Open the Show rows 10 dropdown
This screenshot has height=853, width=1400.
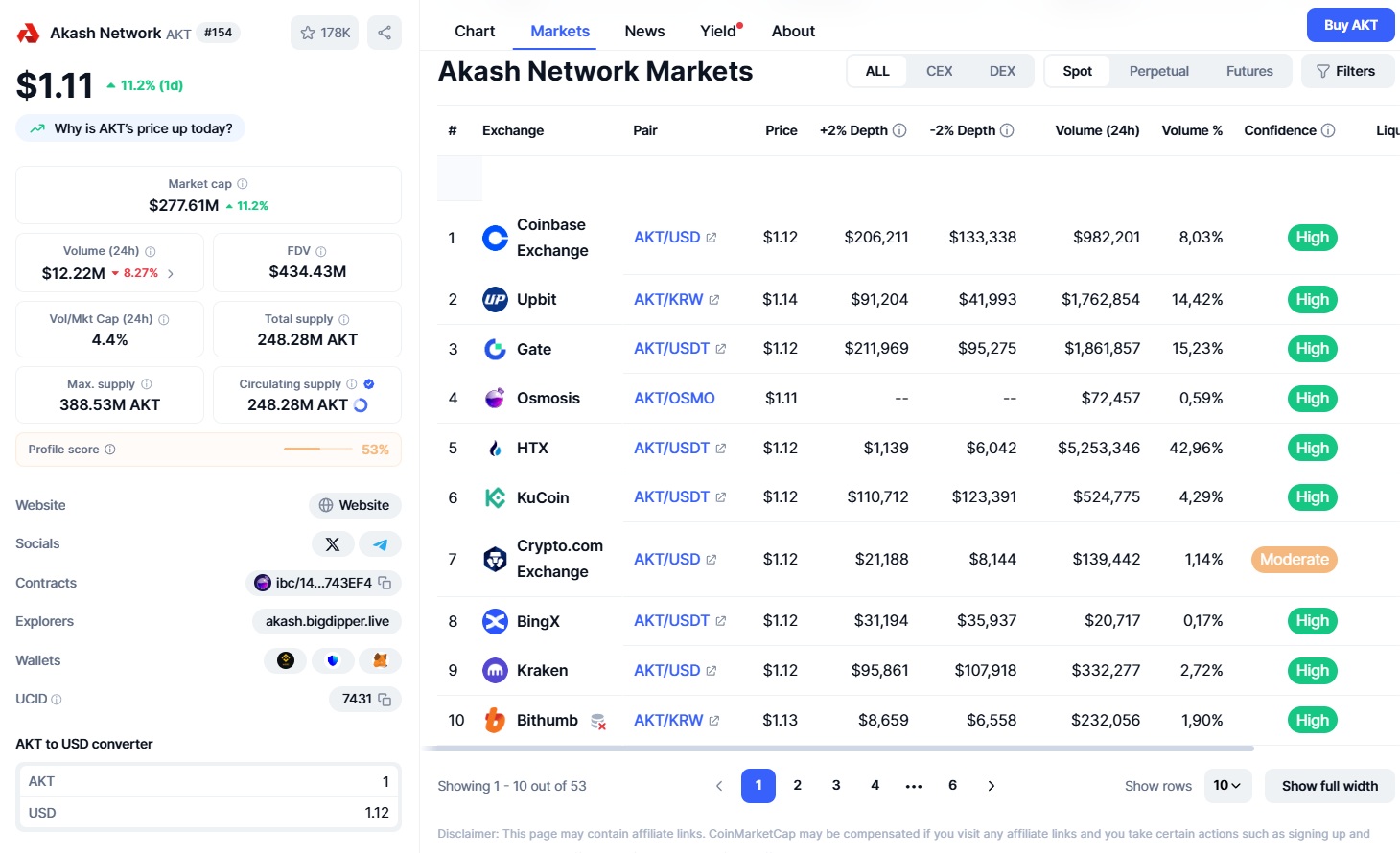click(1227, 786)
